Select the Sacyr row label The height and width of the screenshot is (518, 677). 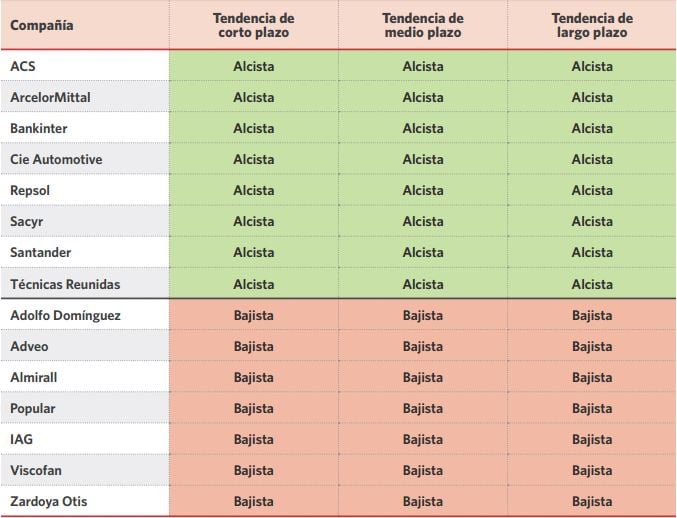[27, 221]
